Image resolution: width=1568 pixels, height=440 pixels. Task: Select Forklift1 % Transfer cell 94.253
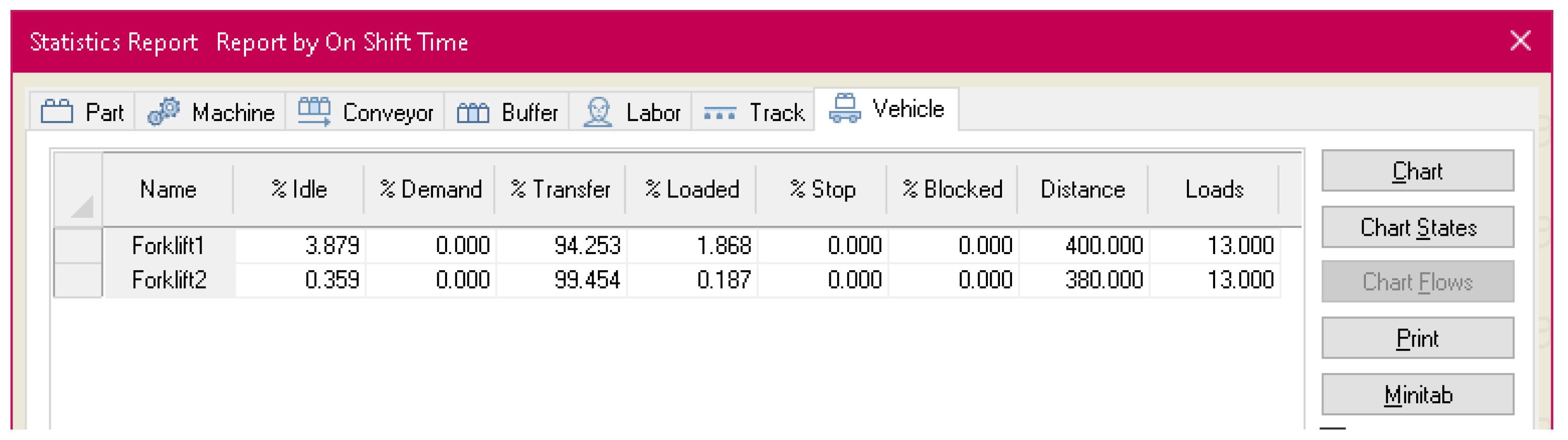tap(562, 246)
